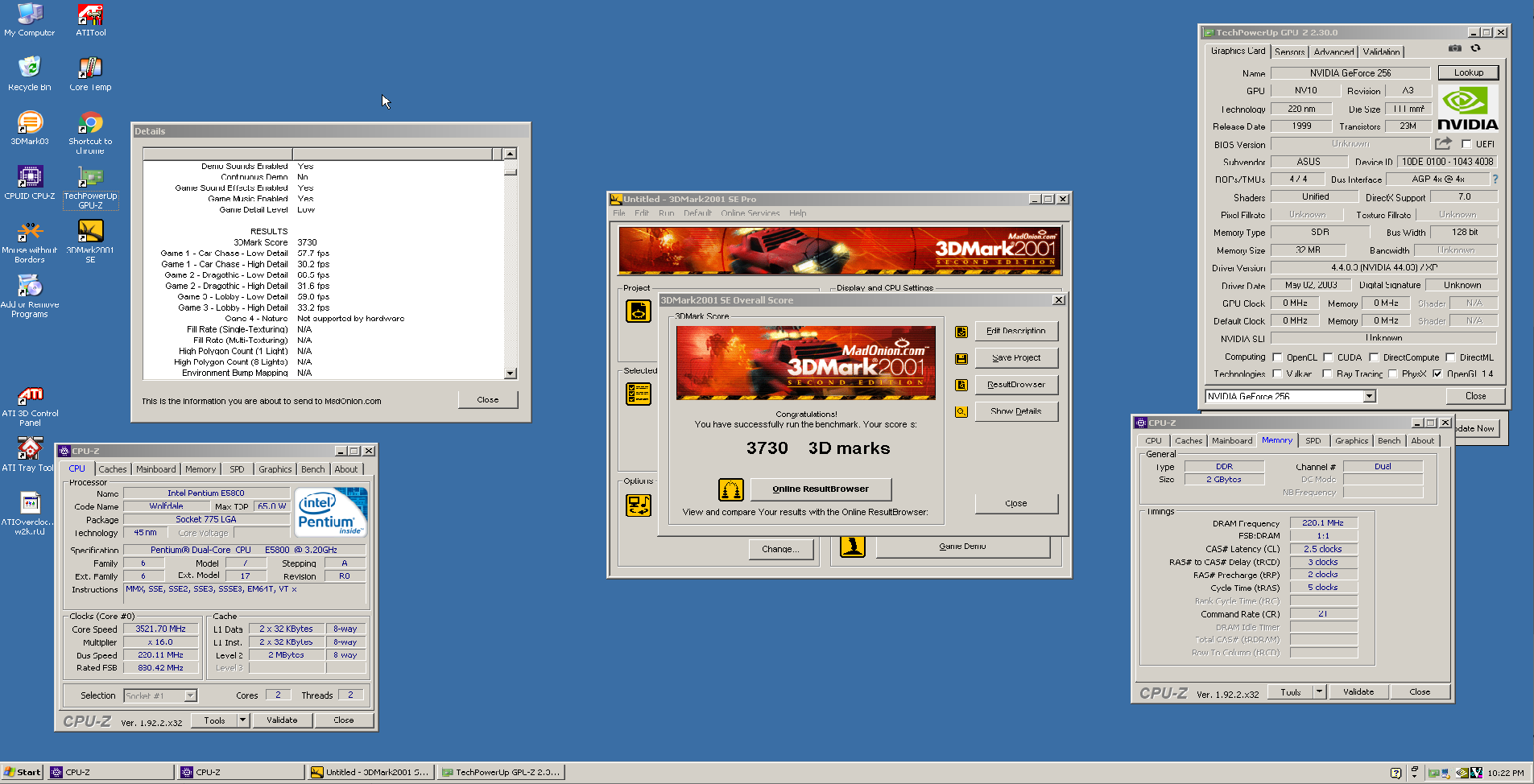Click the Edit Description button
1534x784 pixels.
click(x=1016, y=331)
